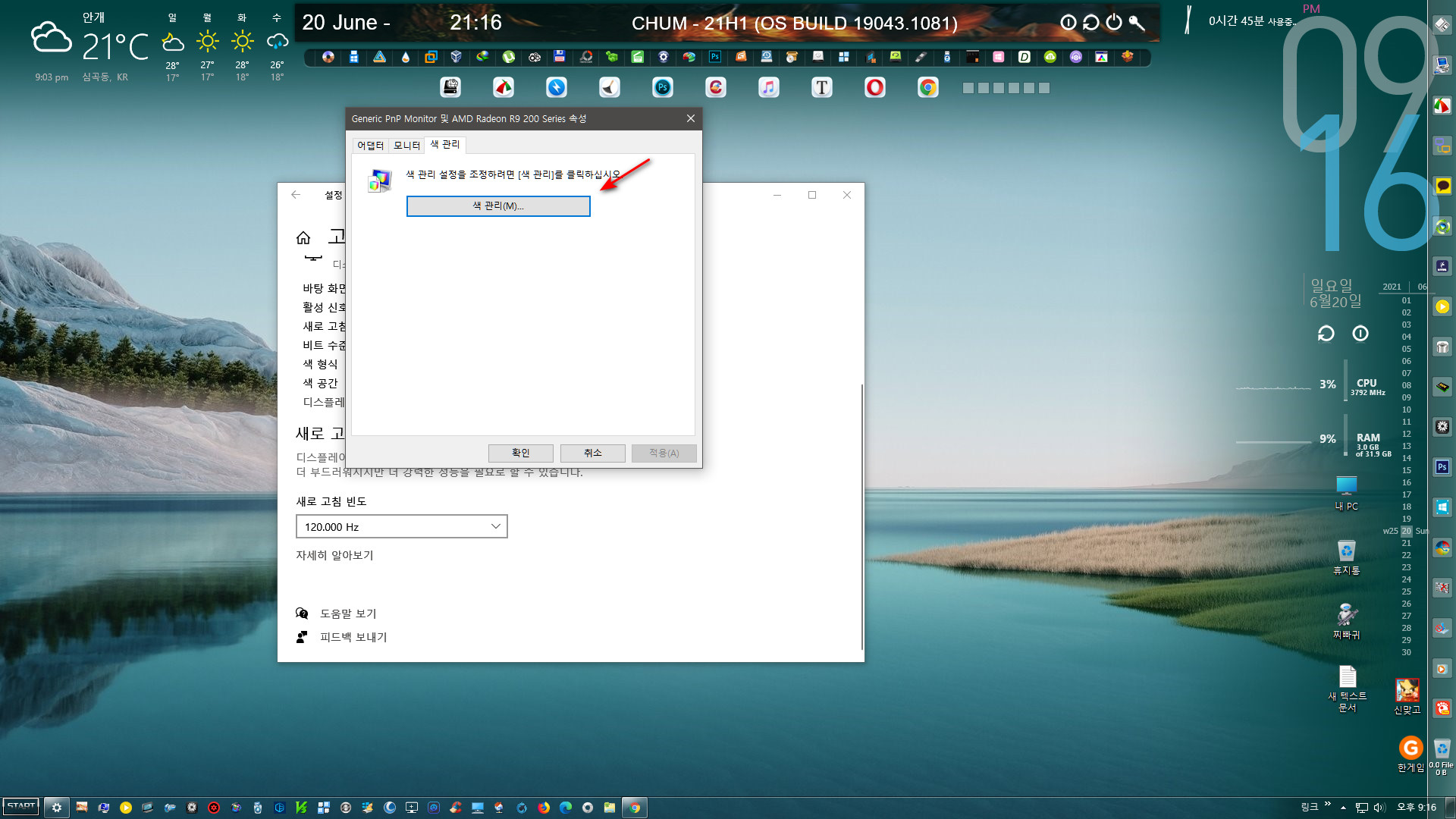Image resolution: width=1456 pixels, height=819 pixels.
Task: Click the weather widget cloud icon
Action: (52, 38)
